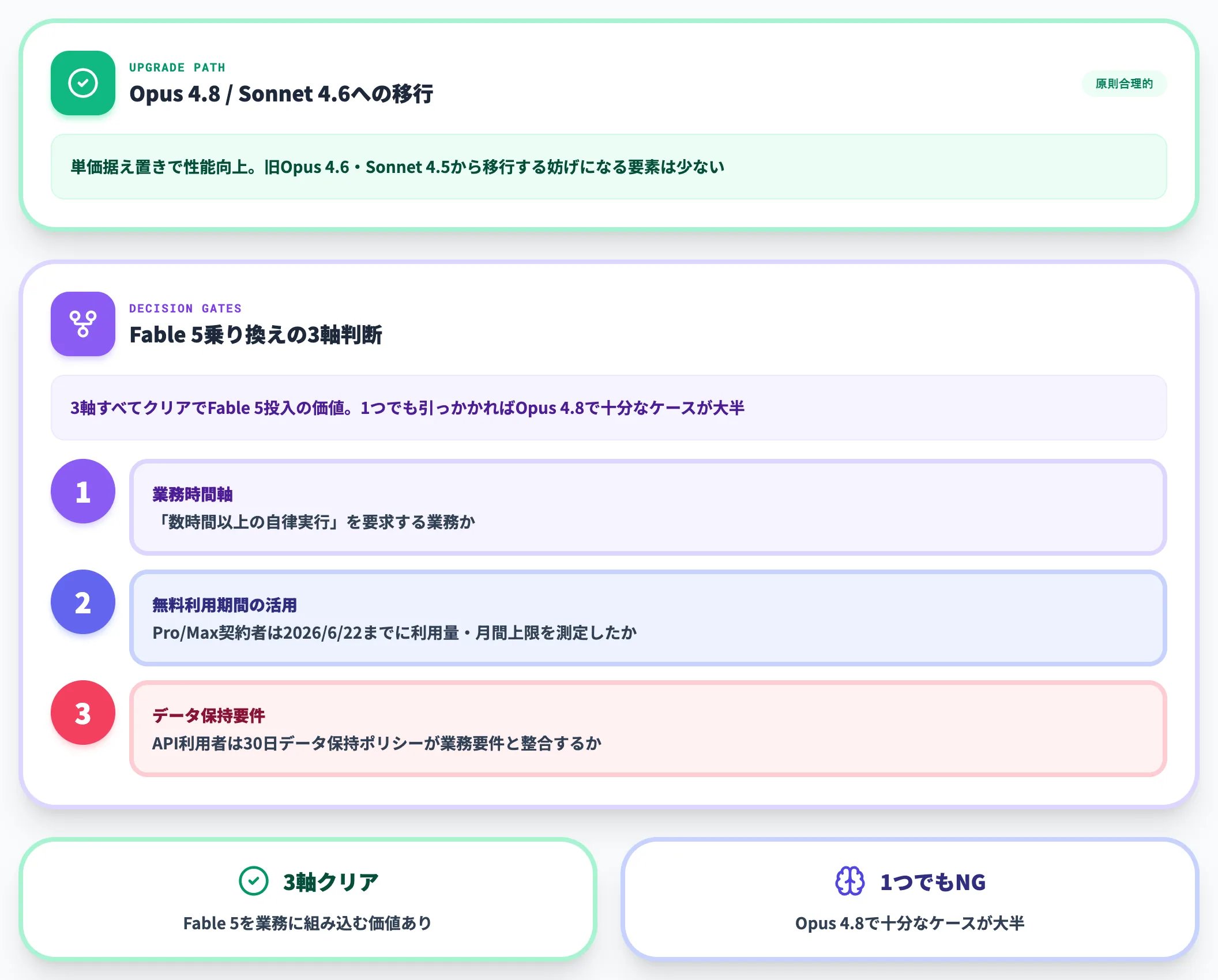The height and width of the screenshot is (980, 1218).
Task: Select the 1つでもNG result card
Action: pos(910,899)
